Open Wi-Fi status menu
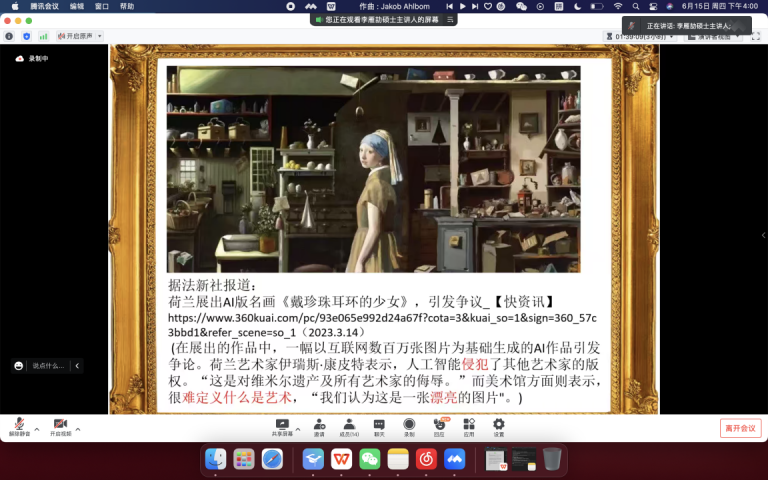This screenshot has width=768, height=480. (618, 6)
